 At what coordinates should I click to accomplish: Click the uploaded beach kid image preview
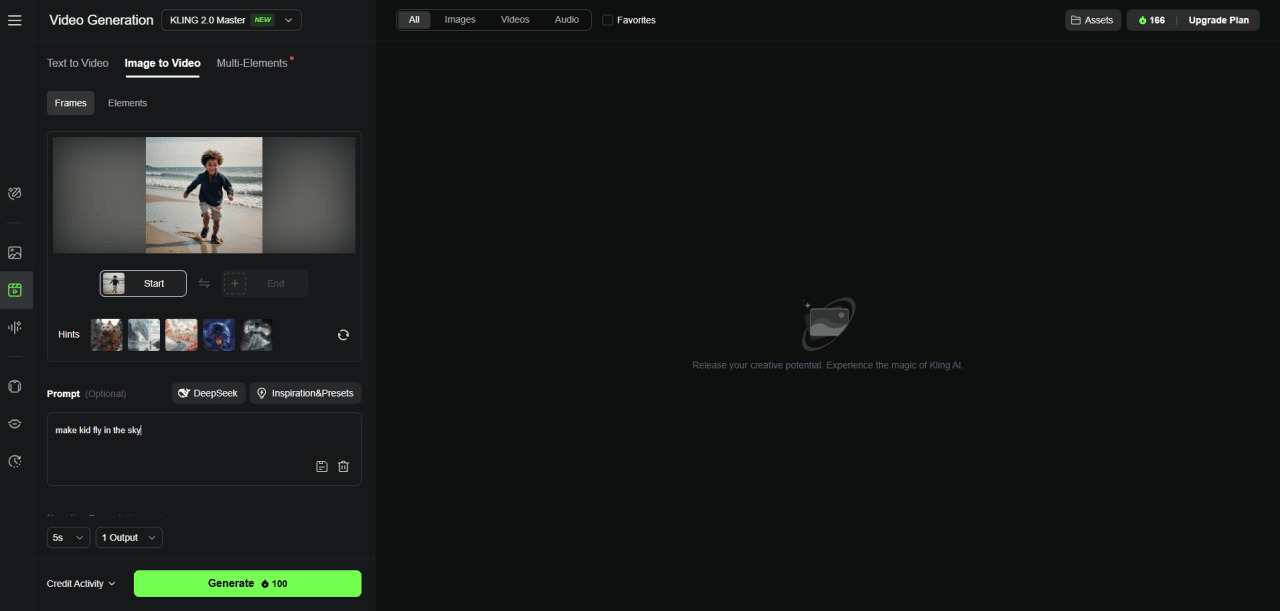pyautogui.click(x=204, y=195)
